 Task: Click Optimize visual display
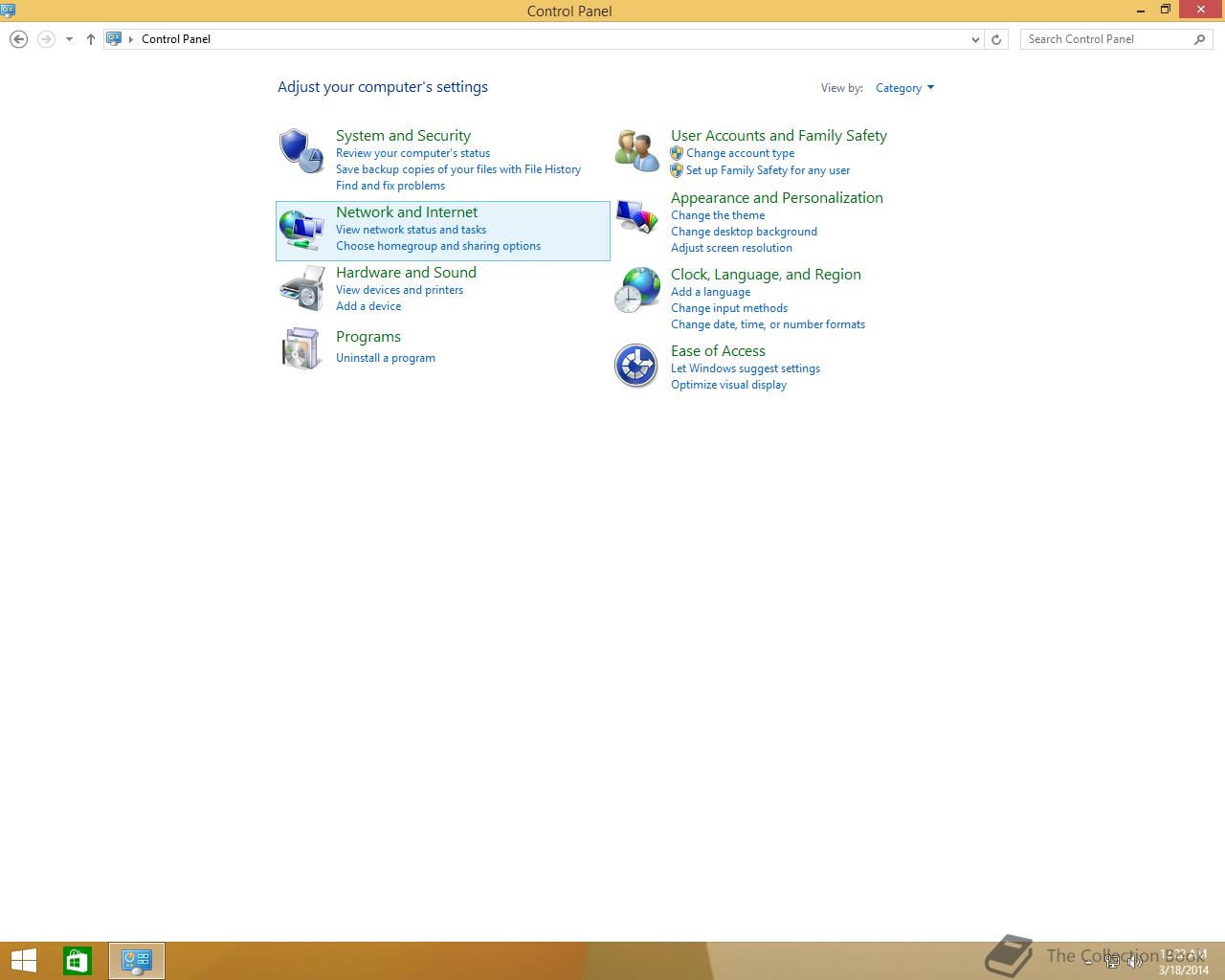pyautogui.click(x=728, y=385)
